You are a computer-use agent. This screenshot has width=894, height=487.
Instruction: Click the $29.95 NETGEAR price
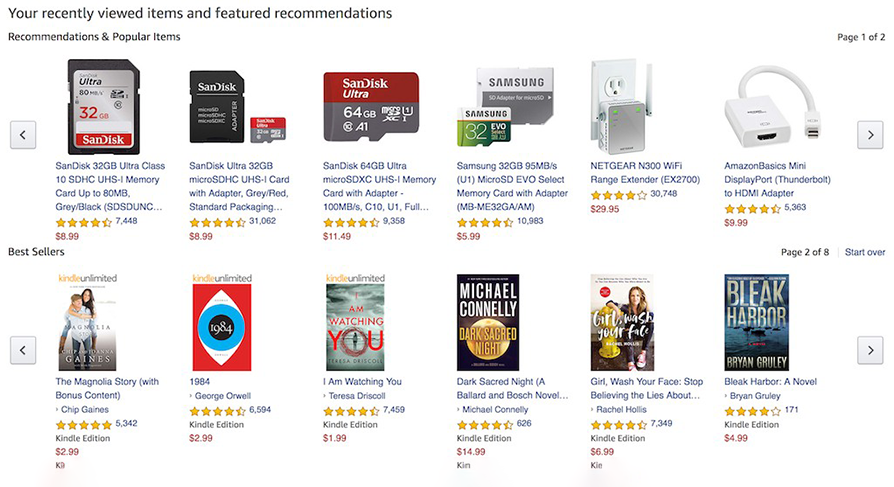(605, 209)
